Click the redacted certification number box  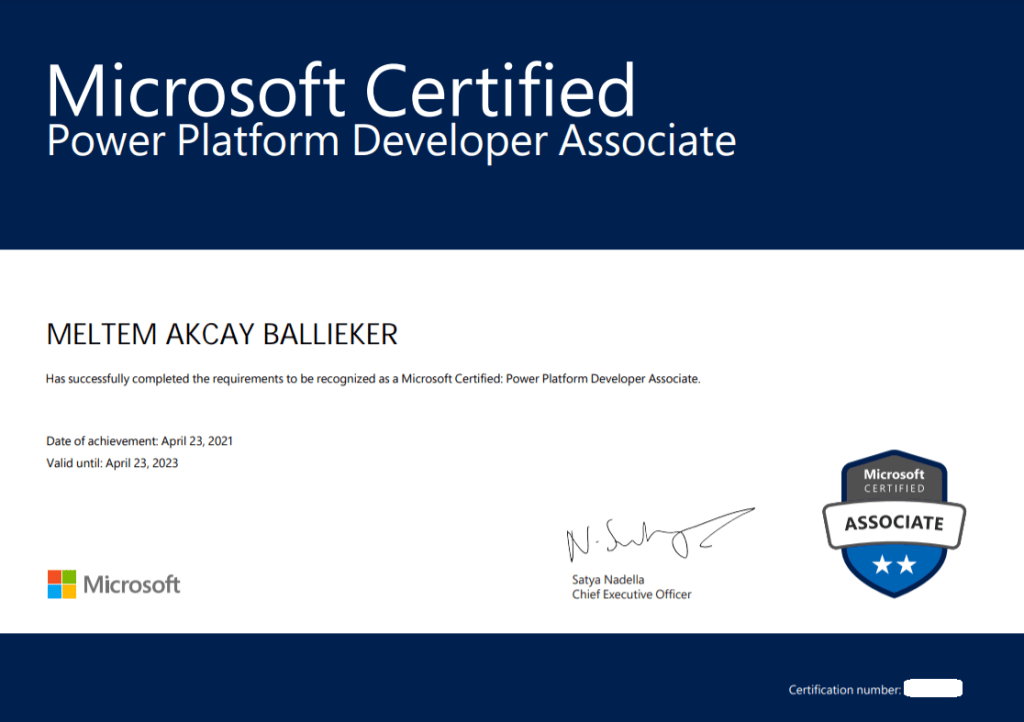[933, 689]
